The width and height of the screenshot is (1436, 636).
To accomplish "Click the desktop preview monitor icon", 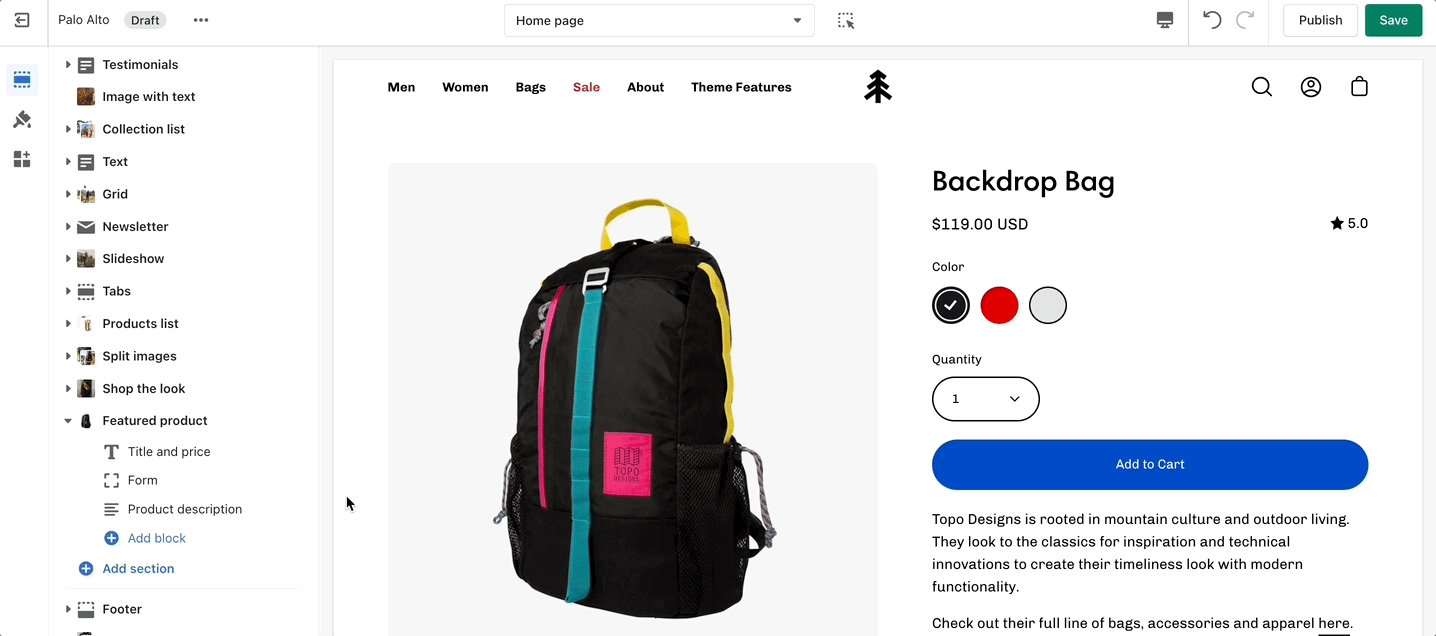I will click(x=1165, y=20).
